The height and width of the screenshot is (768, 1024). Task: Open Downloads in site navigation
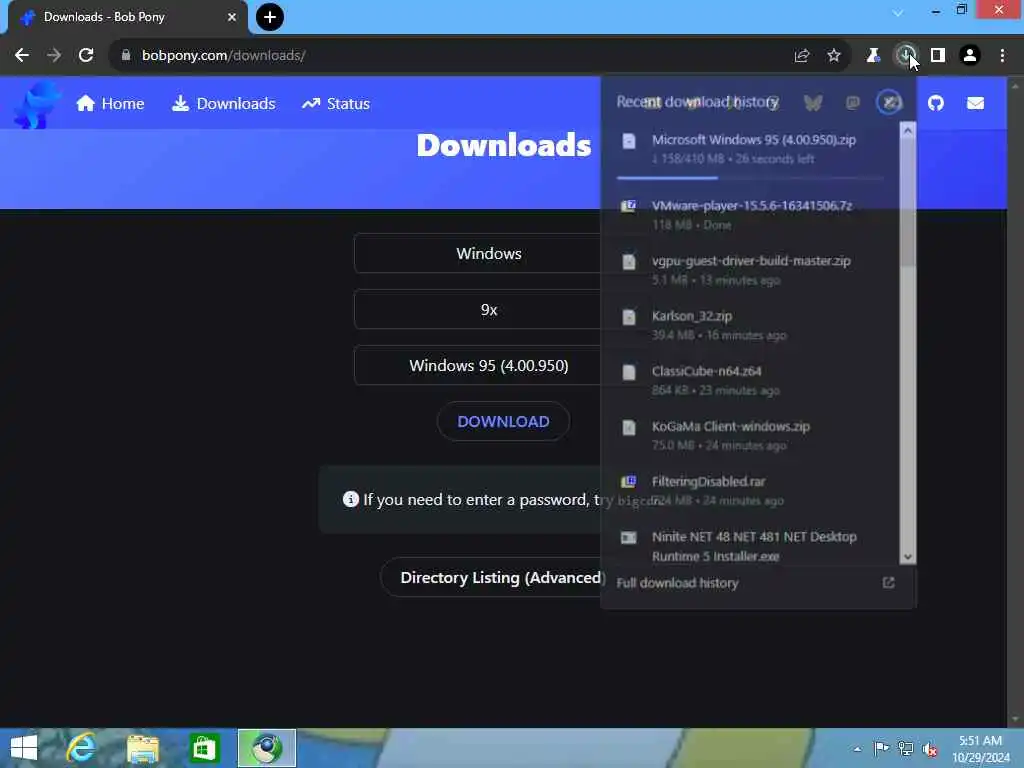click(x=223, y=104)
